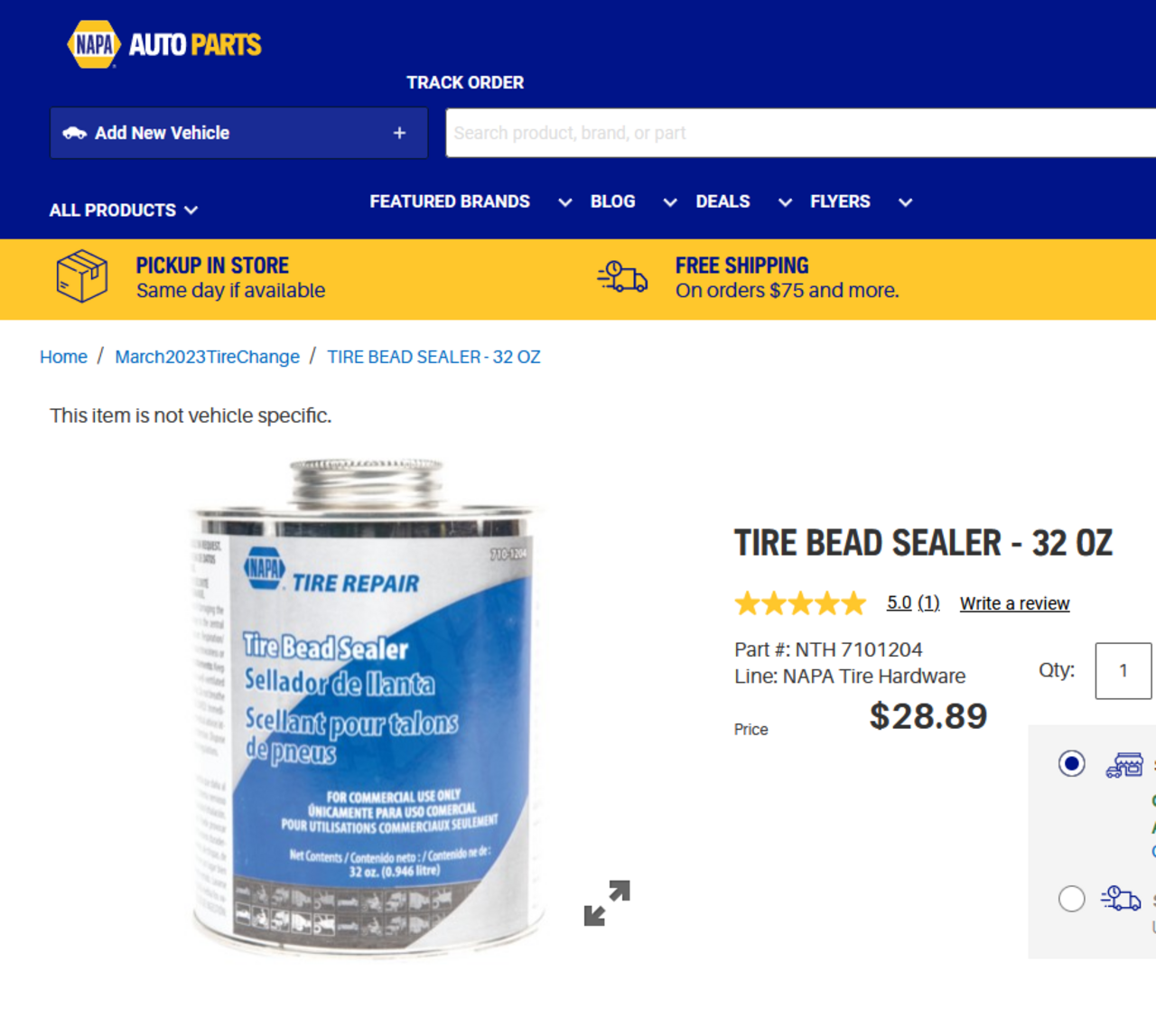Select the store pickup radio button
Viewport: 1156px width, 1036px height.
[1072, 764]
